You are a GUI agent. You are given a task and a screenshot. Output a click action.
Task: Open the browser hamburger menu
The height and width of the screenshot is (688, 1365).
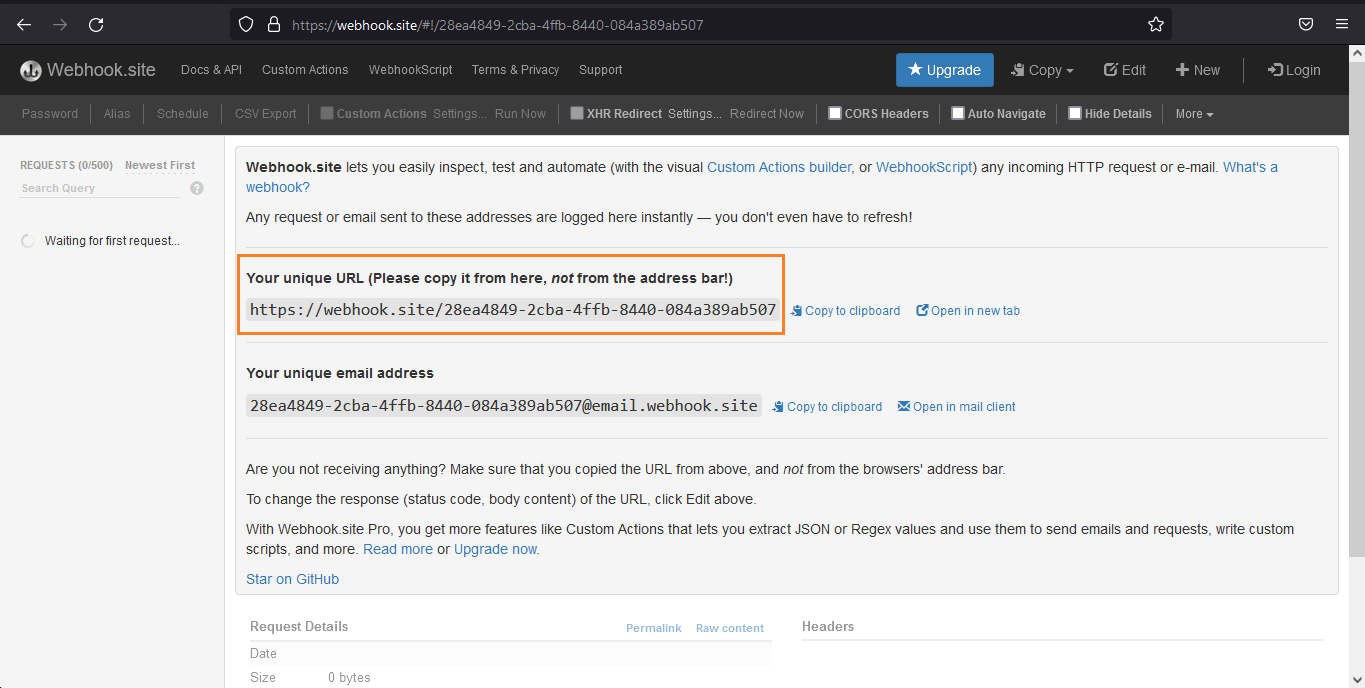click(x=1342, y=24)
